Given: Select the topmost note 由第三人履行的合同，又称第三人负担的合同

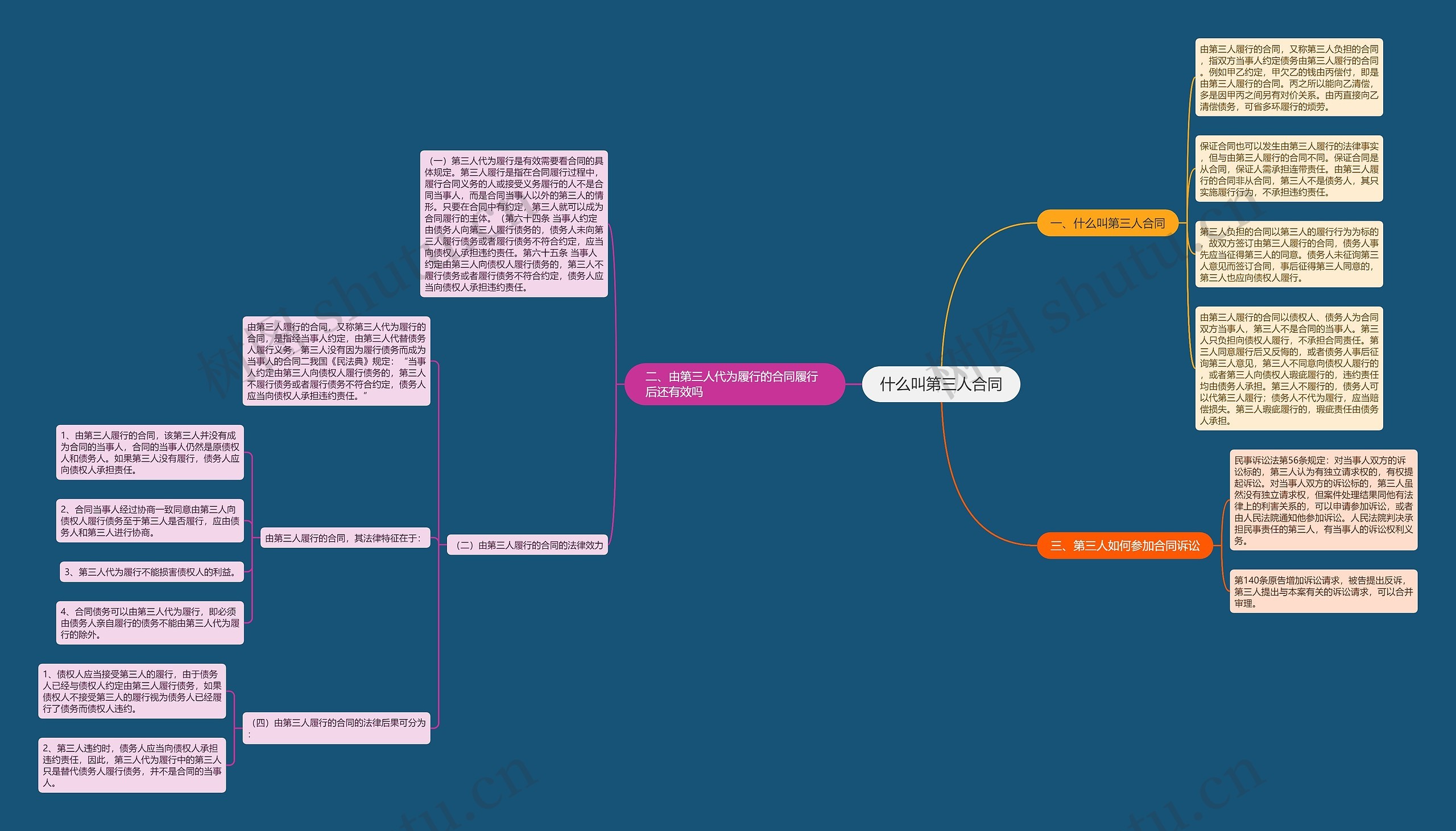Looking at the screenshot, I should tap(1288, 77).
